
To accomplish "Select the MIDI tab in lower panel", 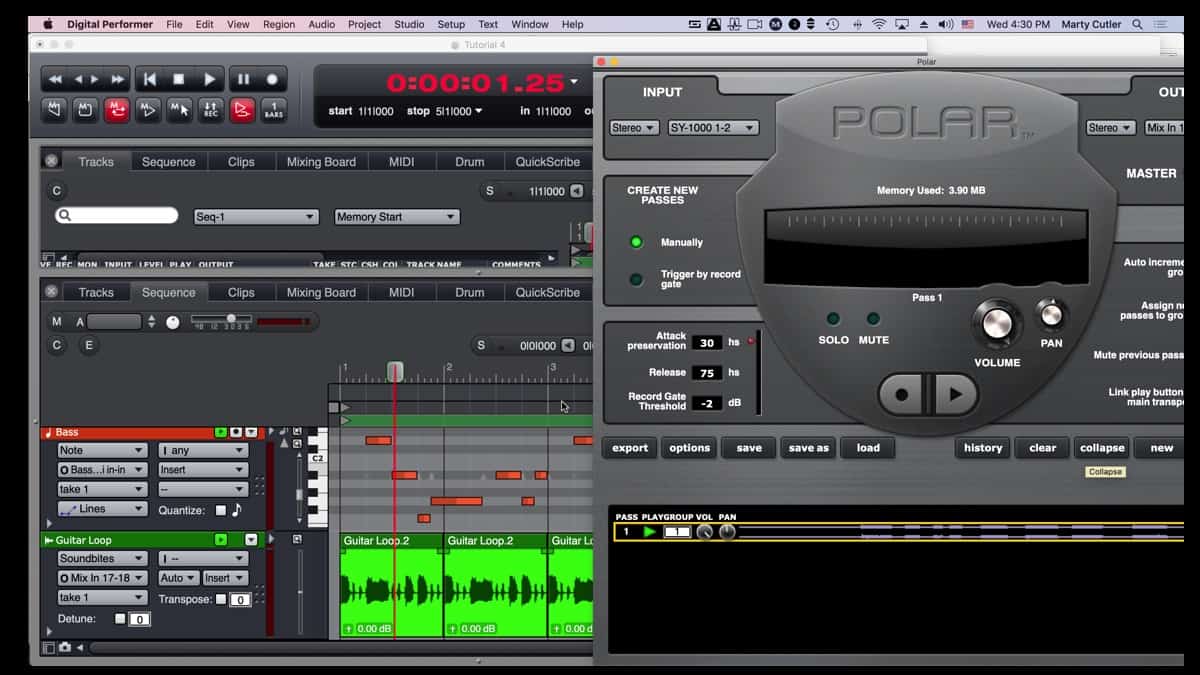I will pos(401,293).
